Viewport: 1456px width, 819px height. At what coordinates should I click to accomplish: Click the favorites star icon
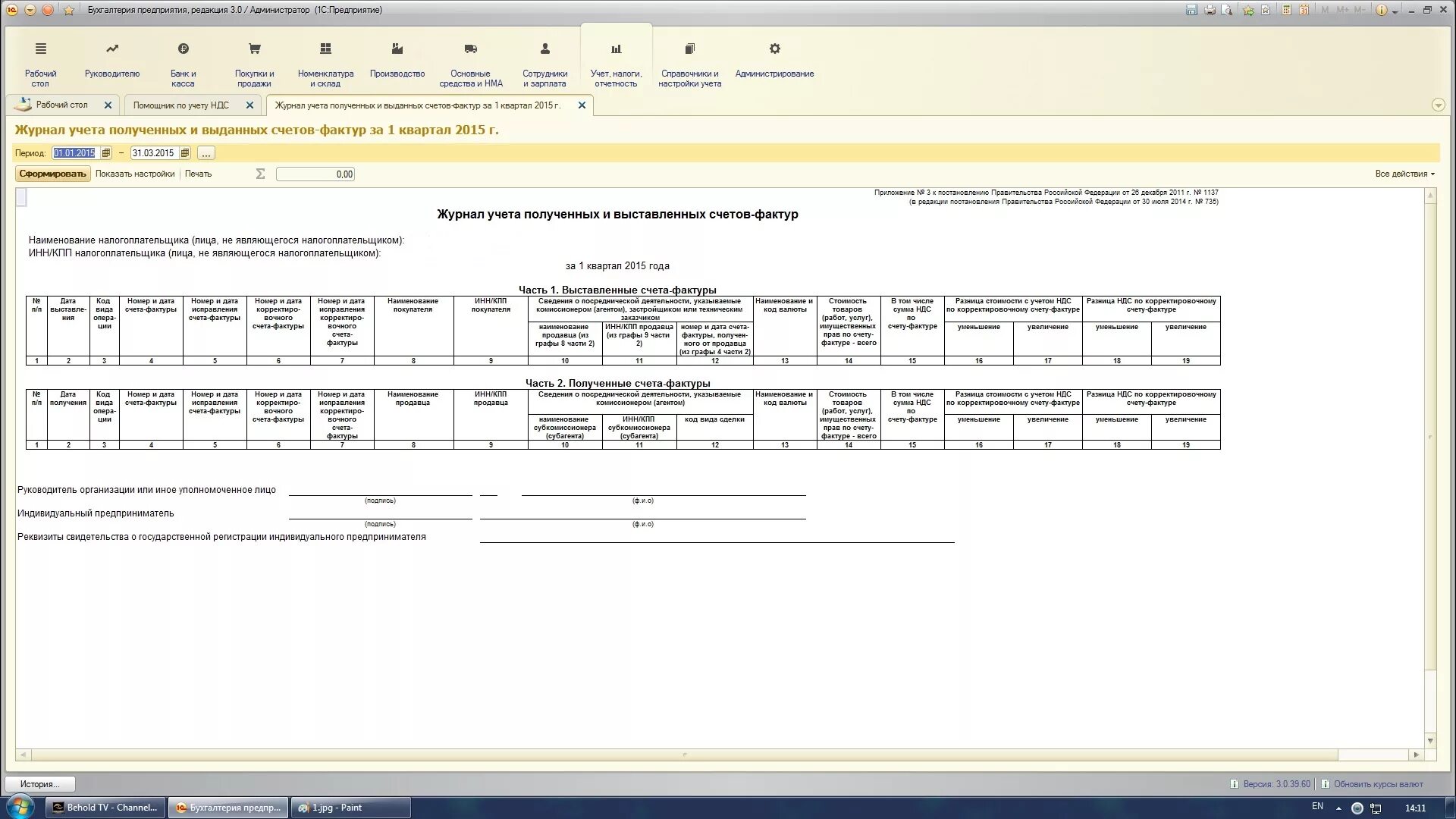click(68, 10)
